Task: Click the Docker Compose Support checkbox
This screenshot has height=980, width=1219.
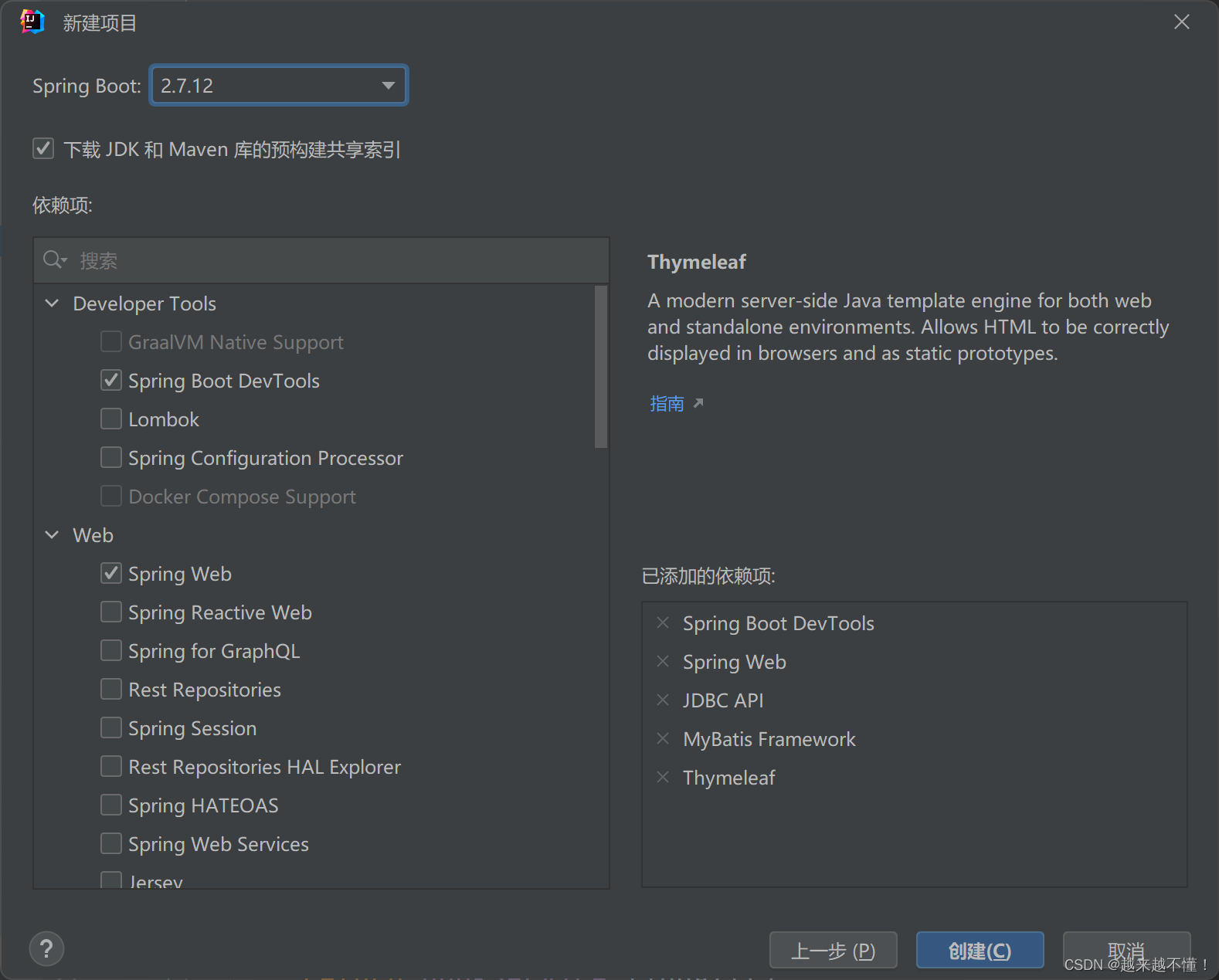Action: (111, 496)
